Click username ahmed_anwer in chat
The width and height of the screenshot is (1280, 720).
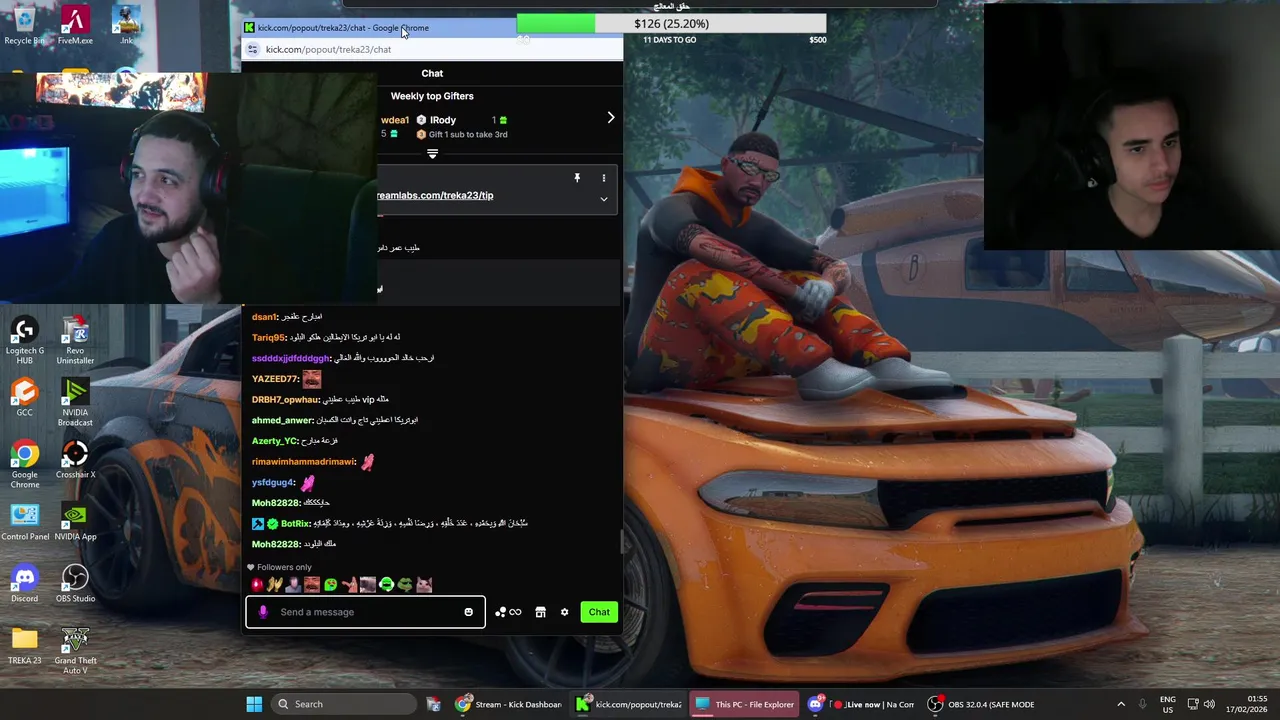pyautogui.click(x=282, y=420)
